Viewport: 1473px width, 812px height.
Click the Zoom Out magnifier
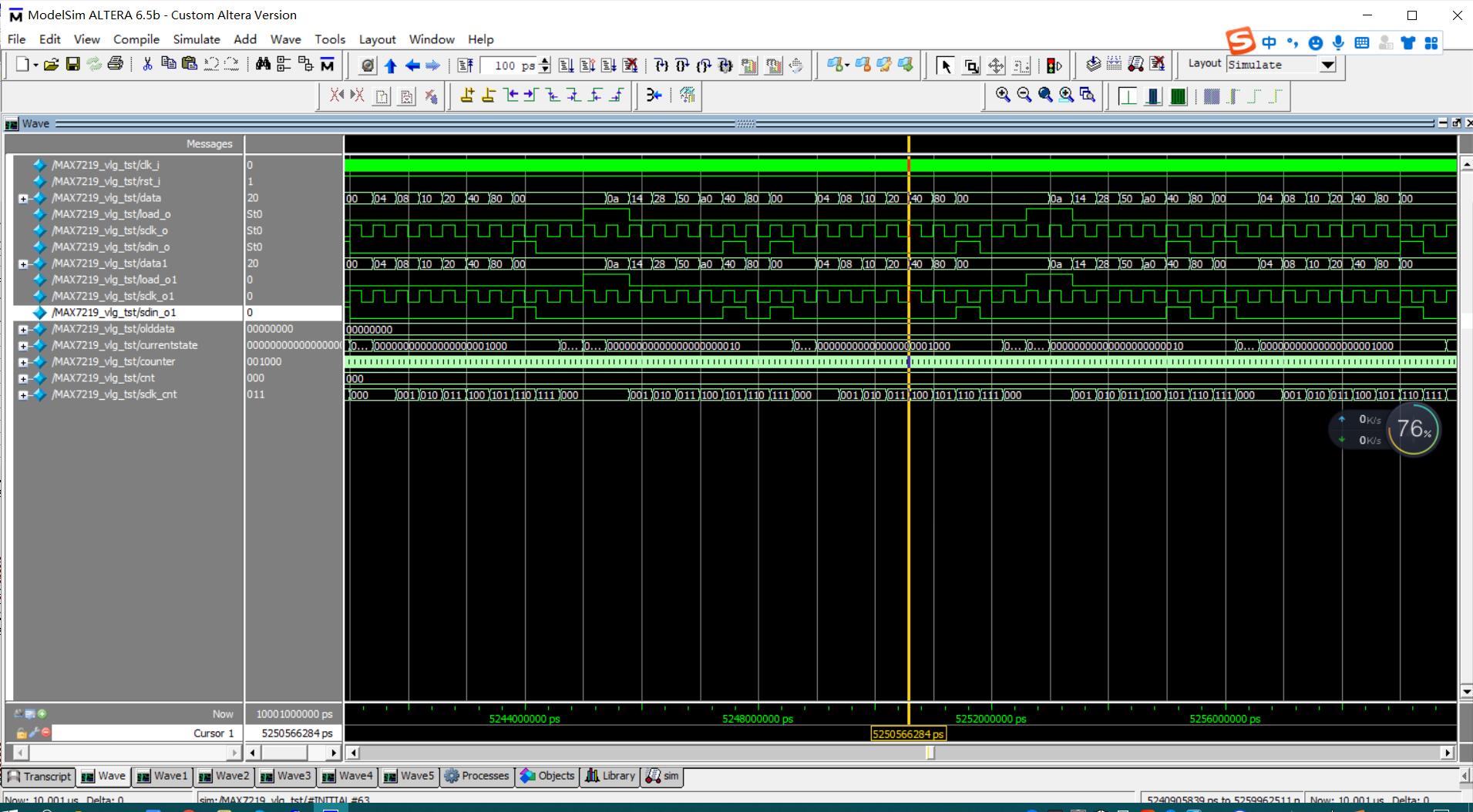point(1024,95)
